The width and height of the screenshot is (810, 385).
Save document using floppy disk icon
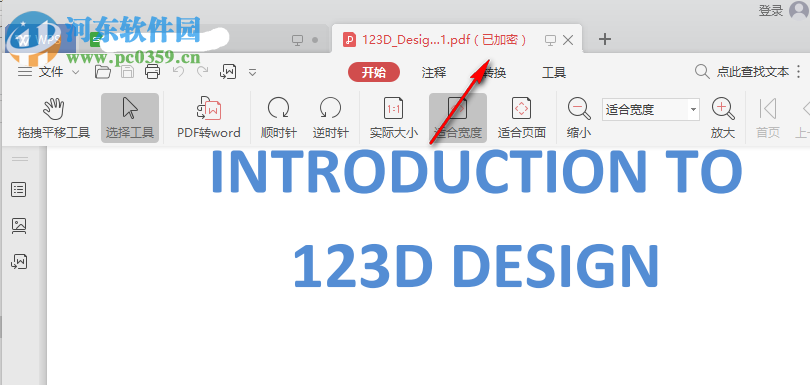tap(128, 72)
